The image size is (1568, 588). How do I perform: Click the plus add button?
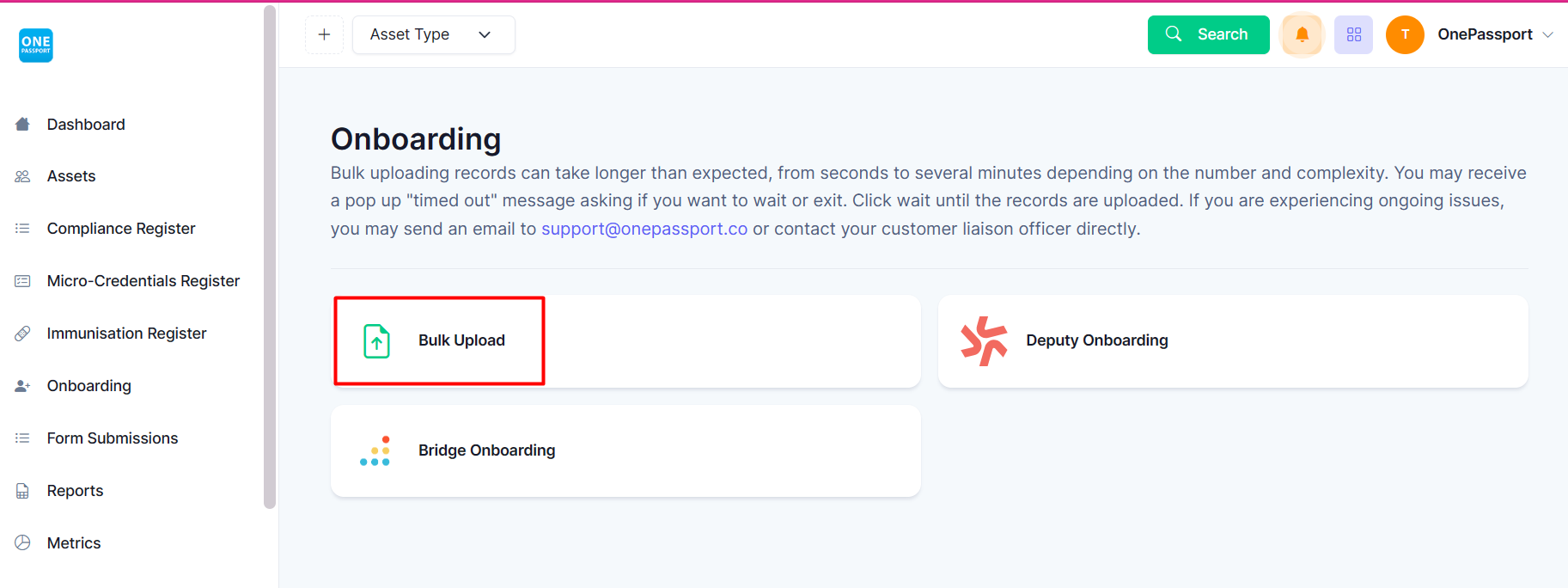(x=324, y=34)
